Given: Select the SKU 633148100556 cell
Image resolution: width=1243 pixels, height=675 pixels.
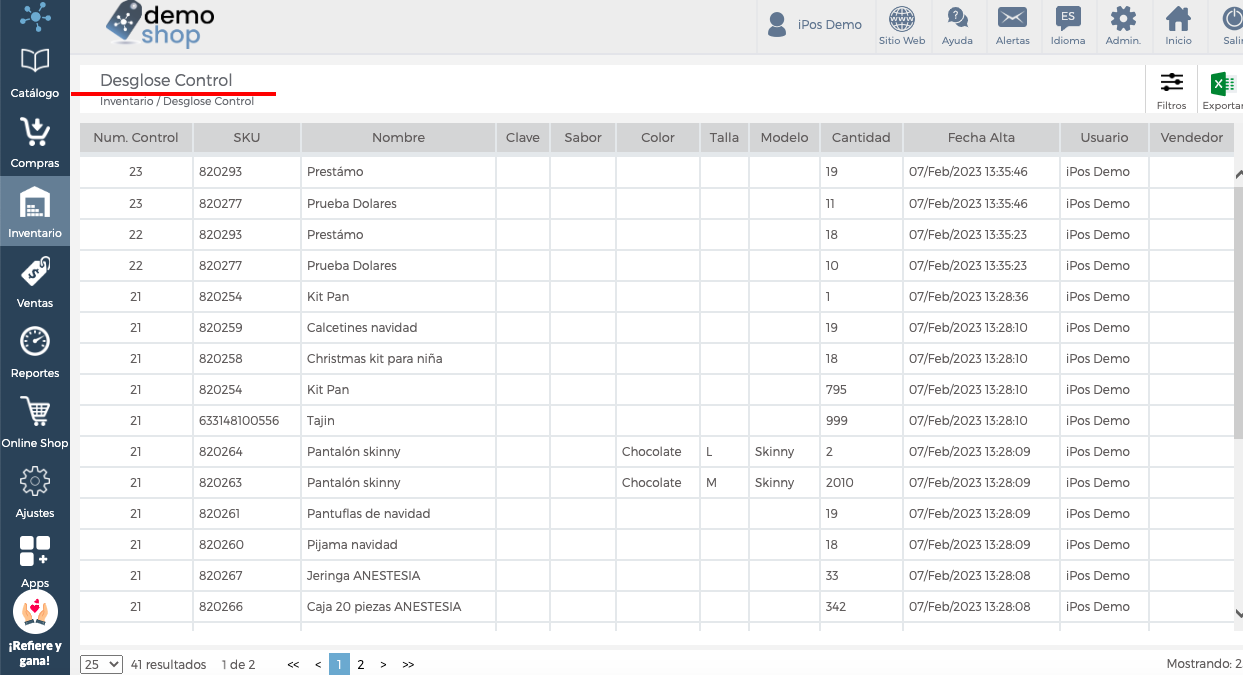Looking at the screenshot, I should tap(247, 421).
